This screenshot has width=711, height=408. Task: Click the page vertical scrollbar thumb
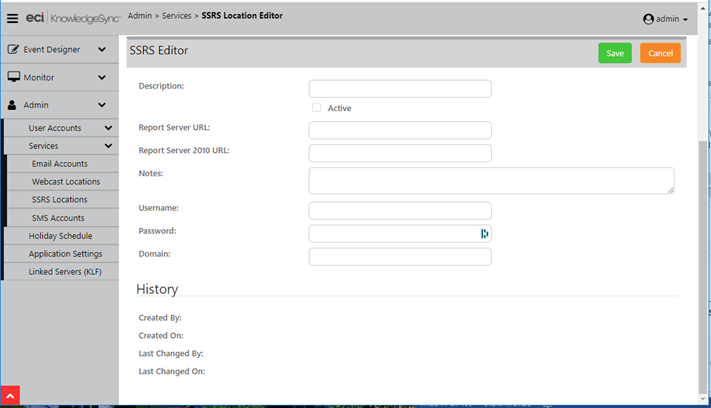(x=703, y=267)
